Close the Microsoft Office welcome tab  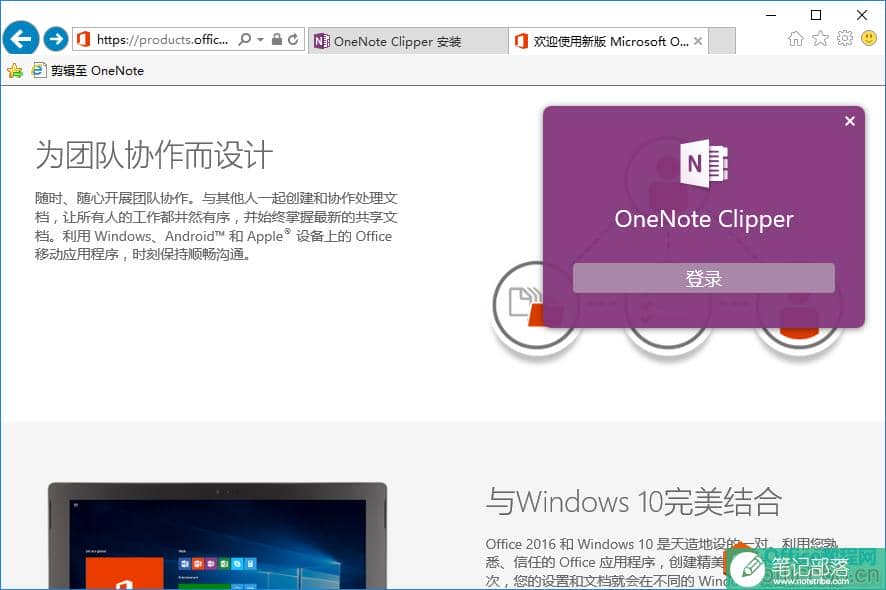698,41
